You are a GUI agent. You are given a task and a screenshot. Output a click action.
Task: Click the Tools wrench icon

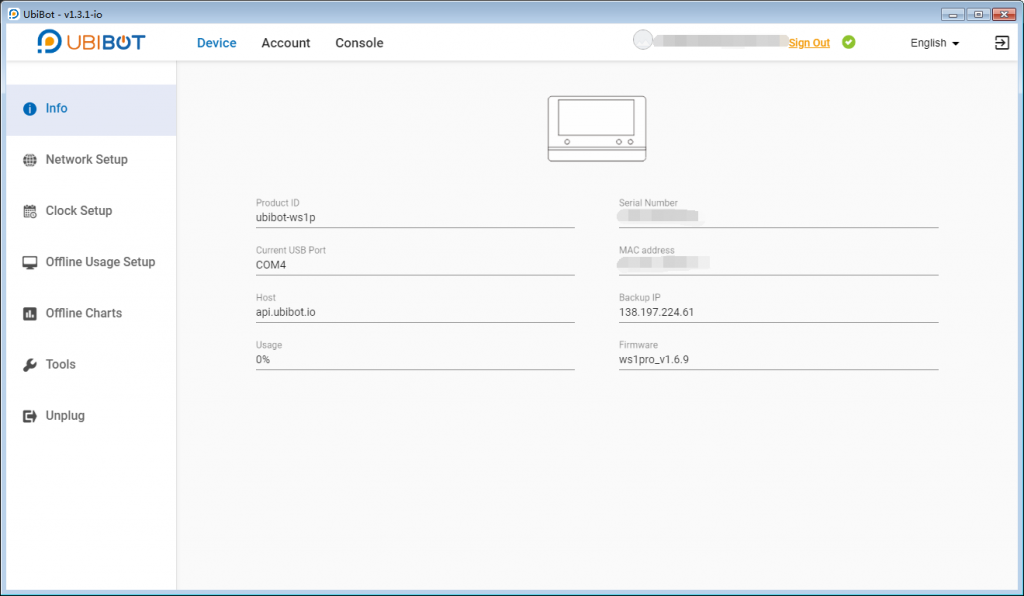tap(29, 365)
